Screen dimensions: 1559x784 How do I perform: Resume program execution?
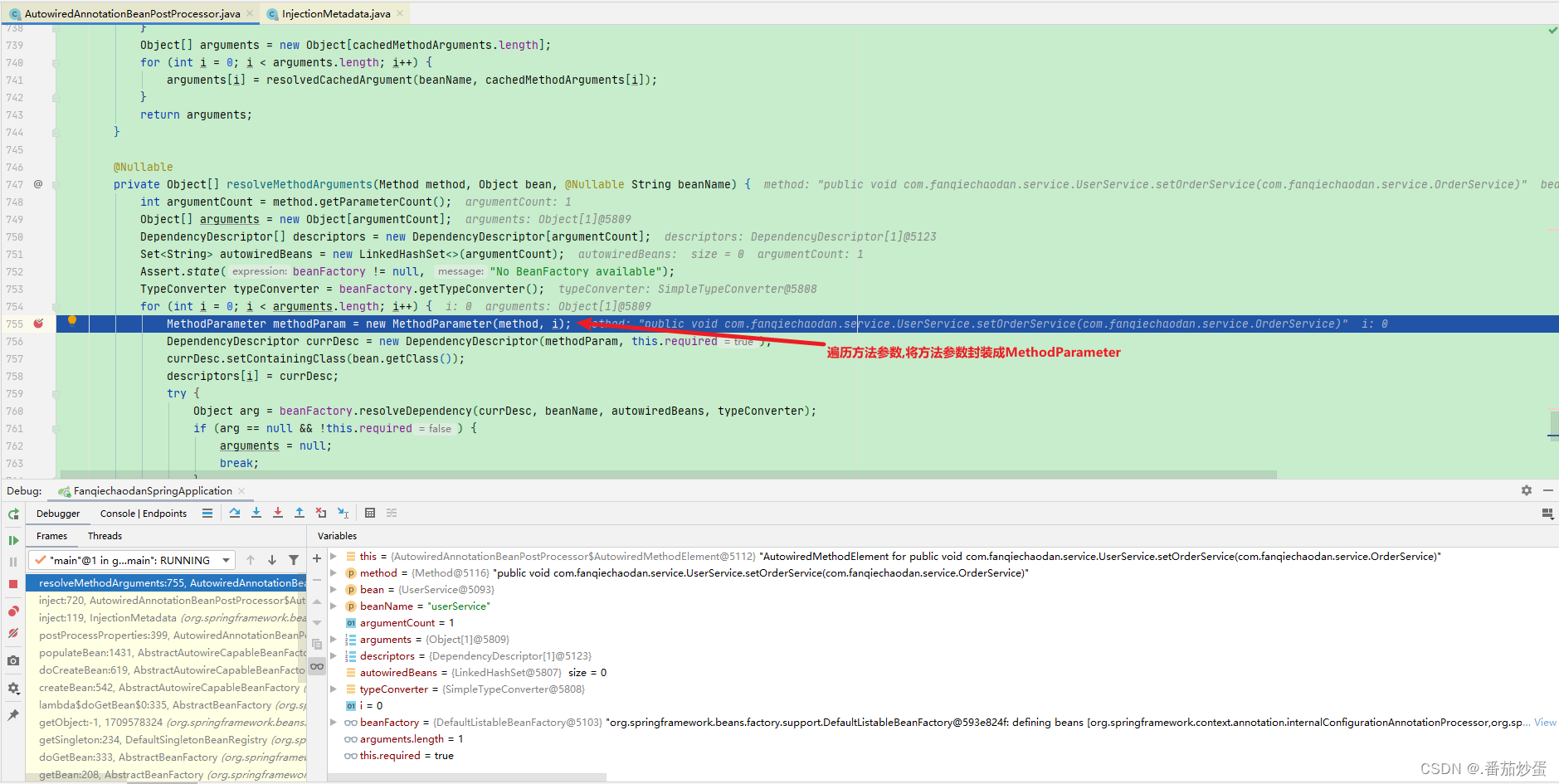(x=13, y=541)
